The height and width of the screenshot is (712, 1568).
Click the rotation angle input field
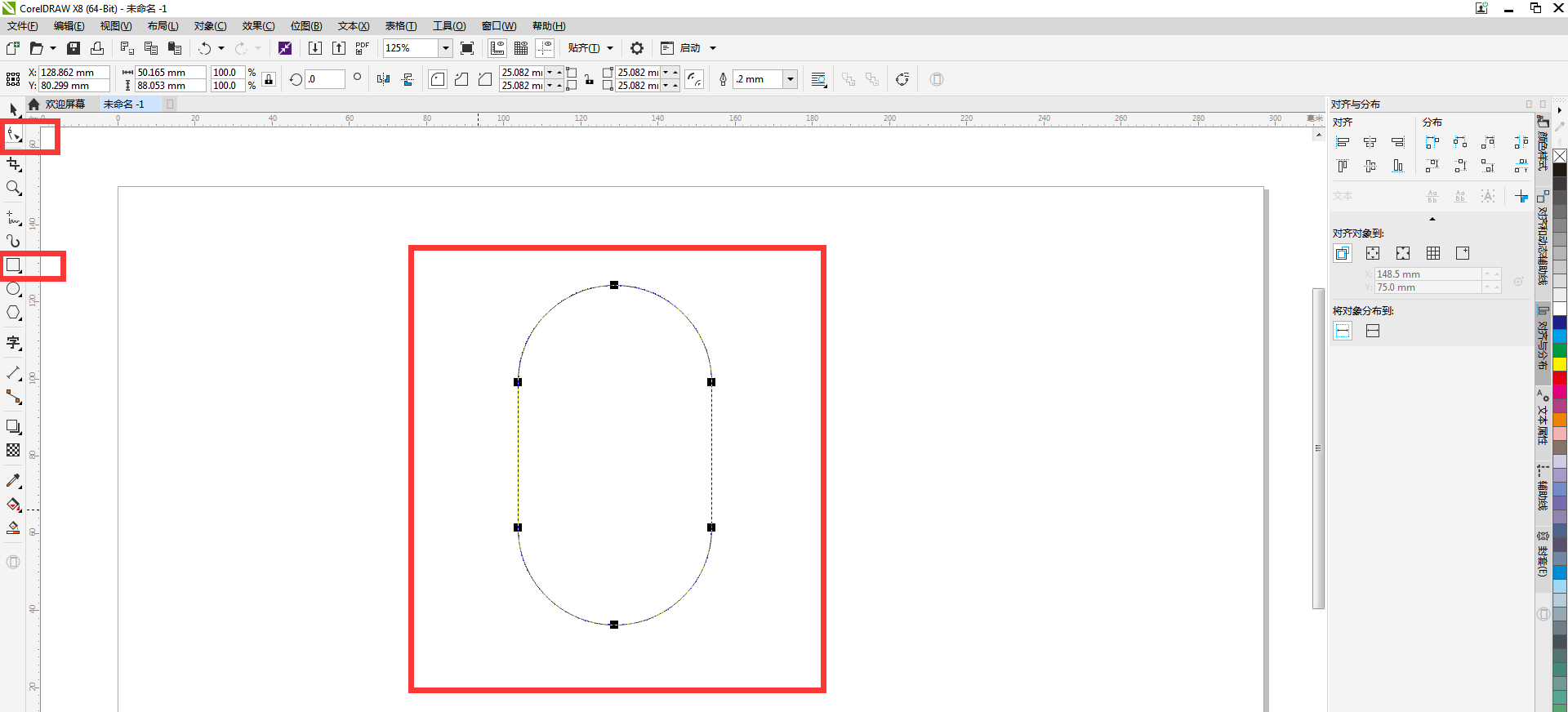[325, 79]
